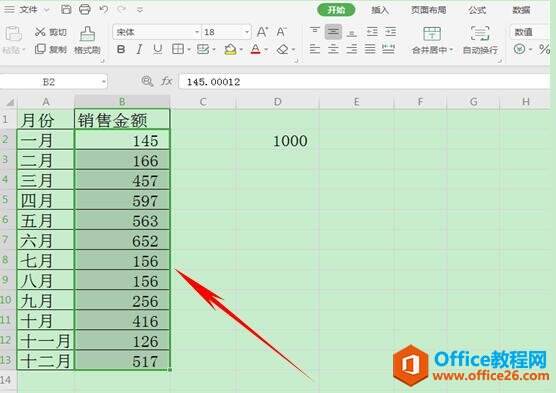Click the justify alignment icon
Image resolution: width=556 pixels, height=393 pixels.
point(370,49)
